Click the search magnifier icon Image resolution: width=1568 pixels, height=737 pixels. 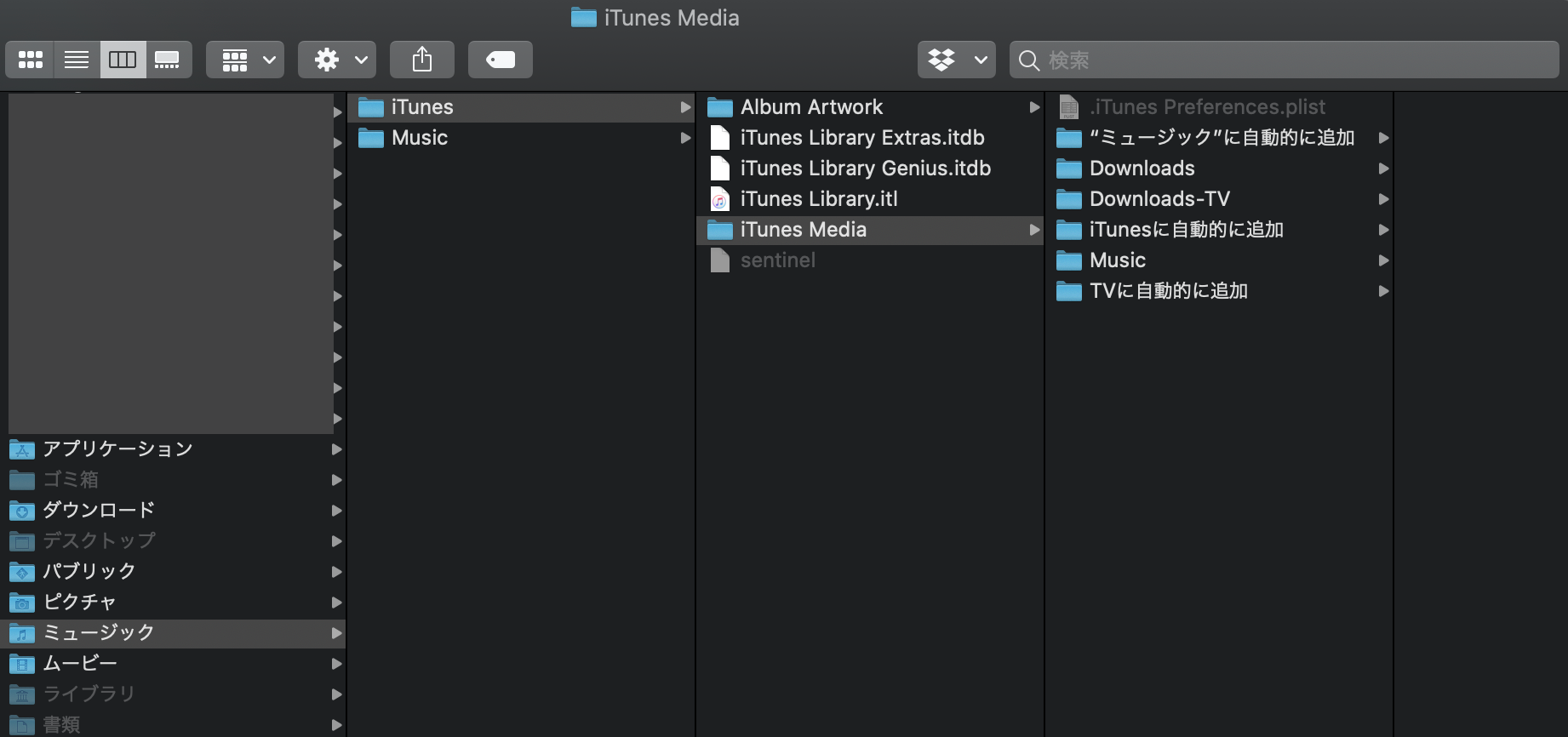(x=1029, y=60)
